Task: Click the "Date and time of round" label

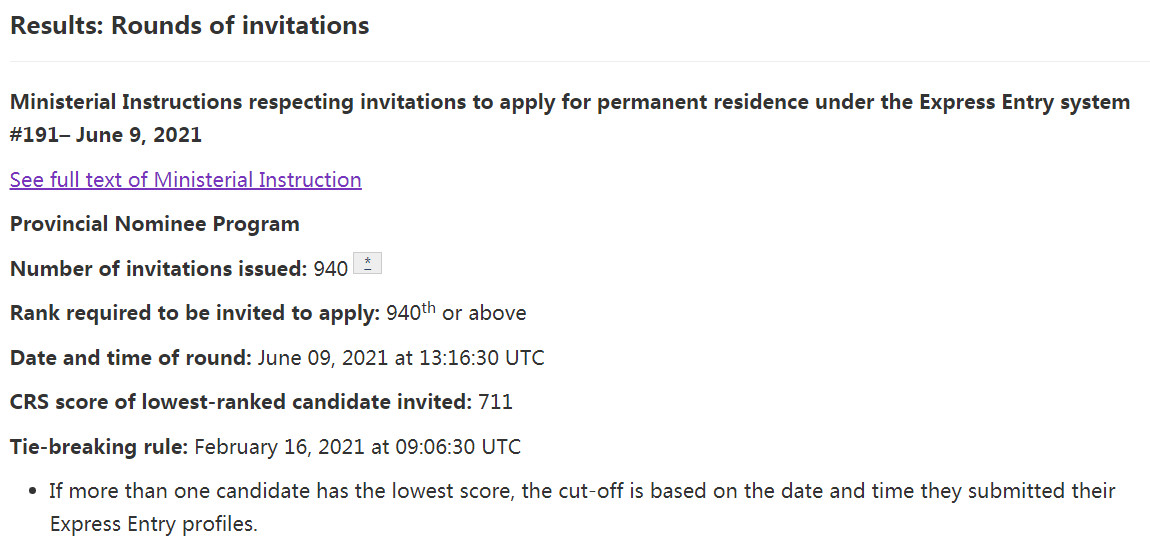Action: 130,357
